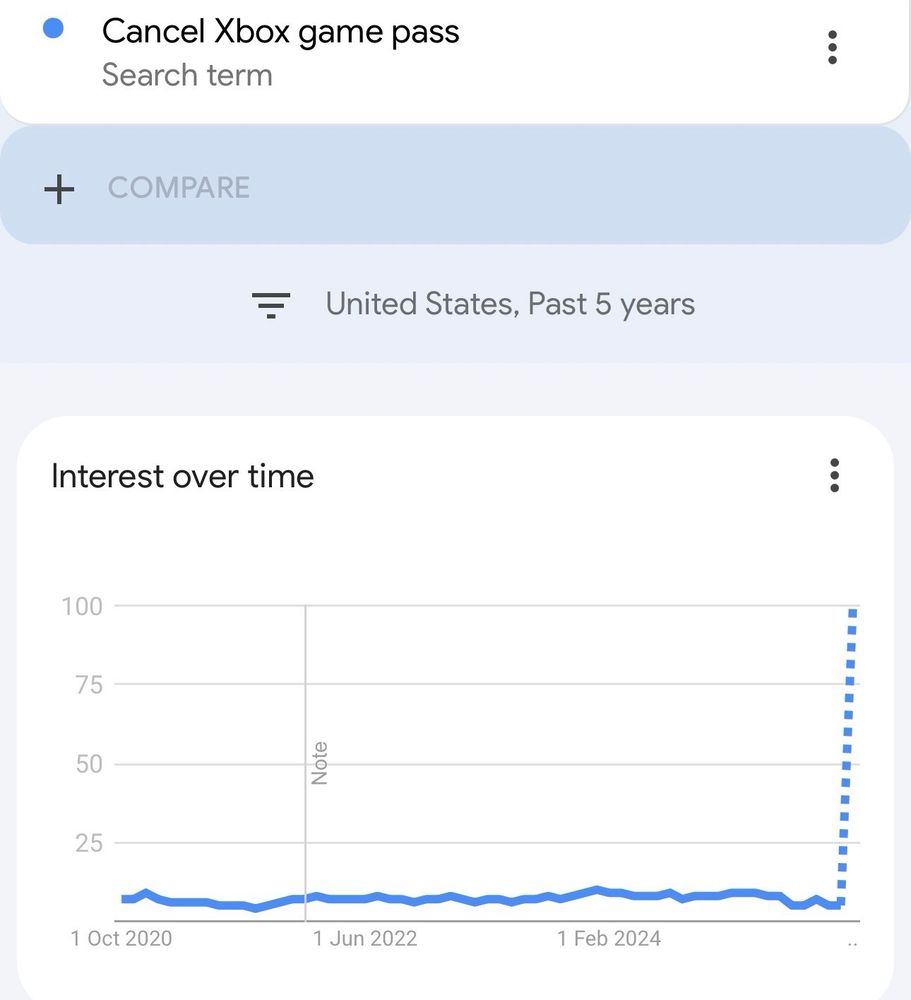Click the Search term label
Screen dimensions: 911x1000
point(187,74)
